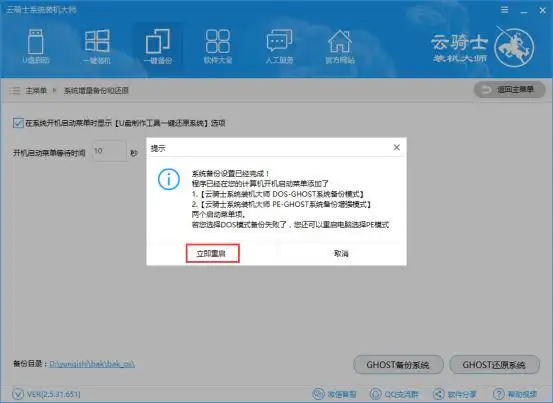The height and width of the screenshot is (403, 553).
Task: Visit the 官方网站 home icon
Action: click(340, 47)
